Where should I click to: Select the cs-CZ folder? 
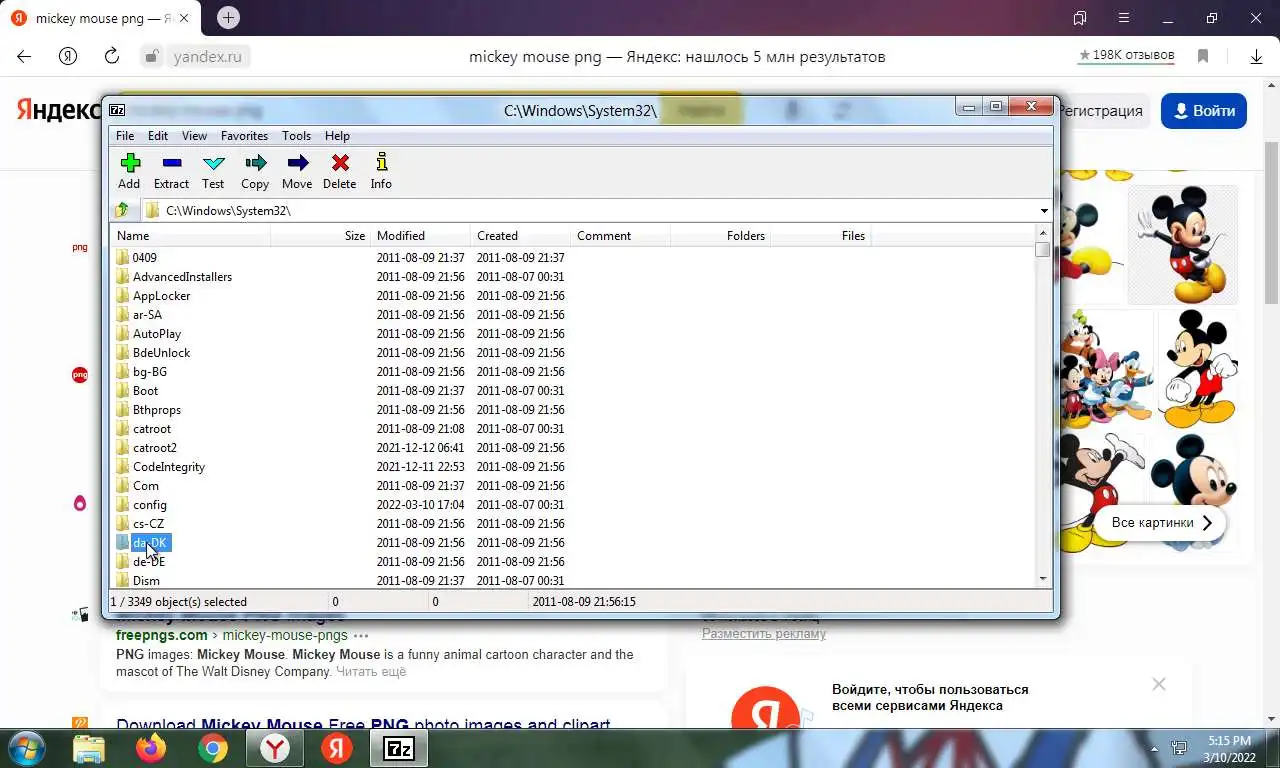tap(139, 524)
